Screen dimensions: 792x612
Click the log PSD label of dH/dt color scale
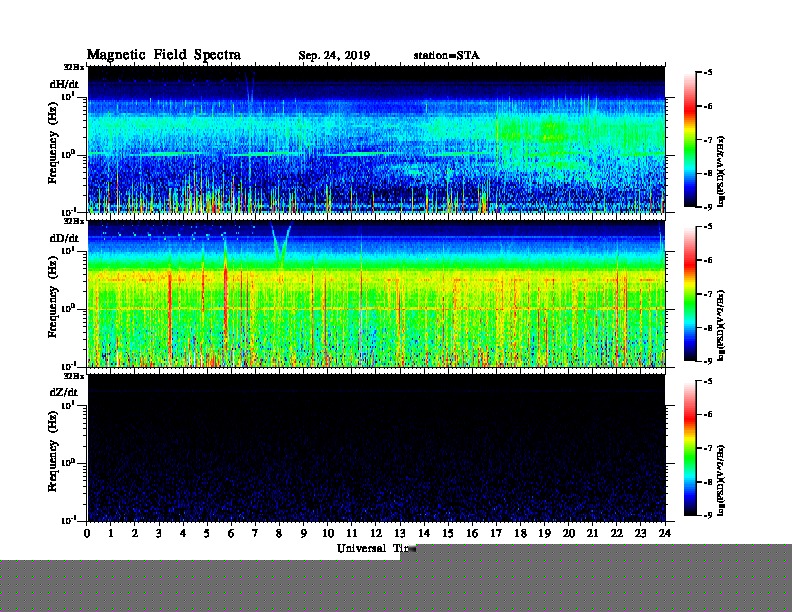[721, 171]
